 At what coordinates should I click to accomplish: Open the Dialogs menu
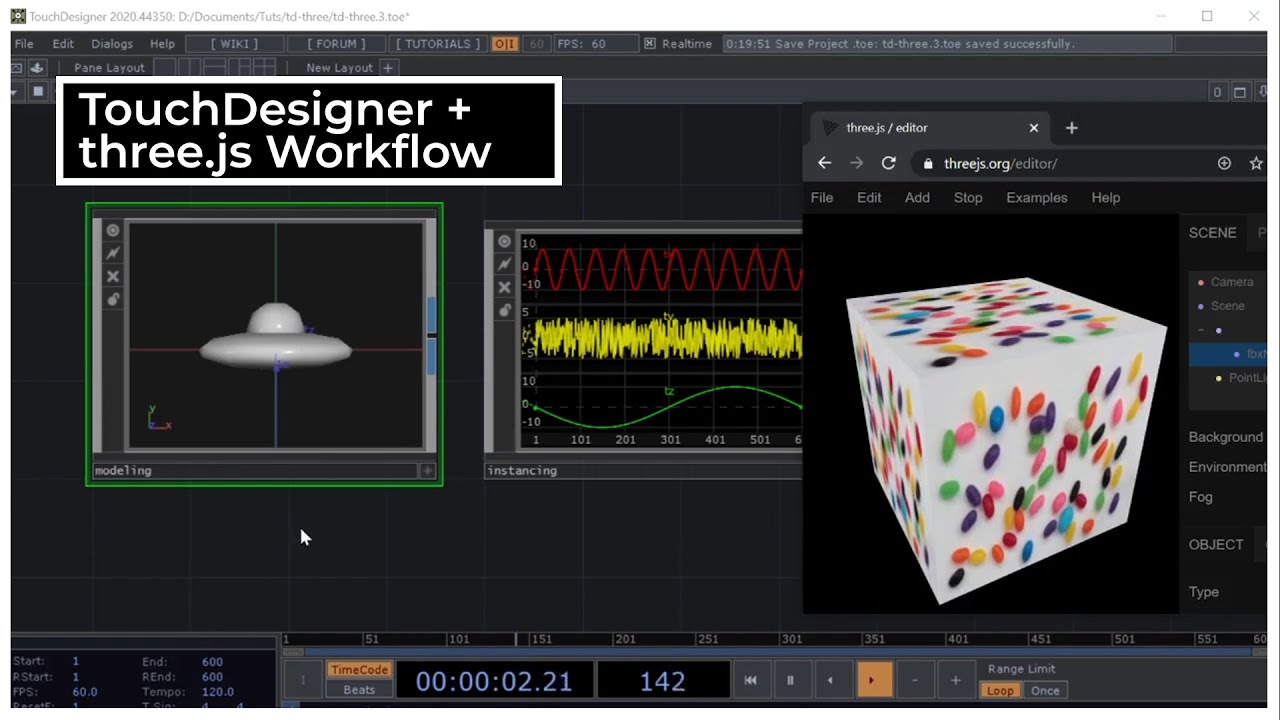coord(112,44)
